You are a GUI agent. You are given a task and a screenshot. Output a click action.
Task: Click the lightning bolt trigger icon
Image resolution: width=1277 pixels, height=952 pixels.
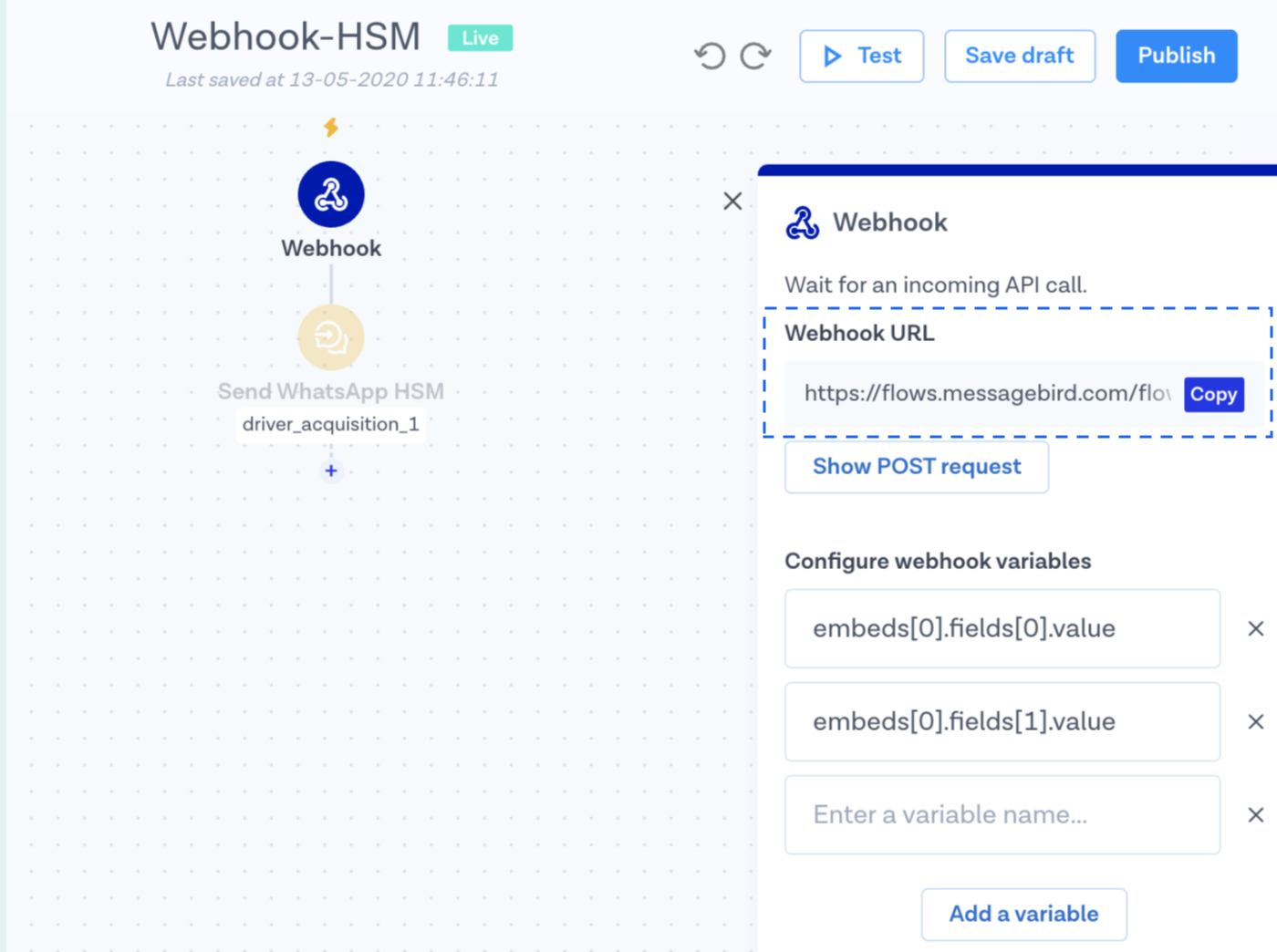[x=331, y=127]
